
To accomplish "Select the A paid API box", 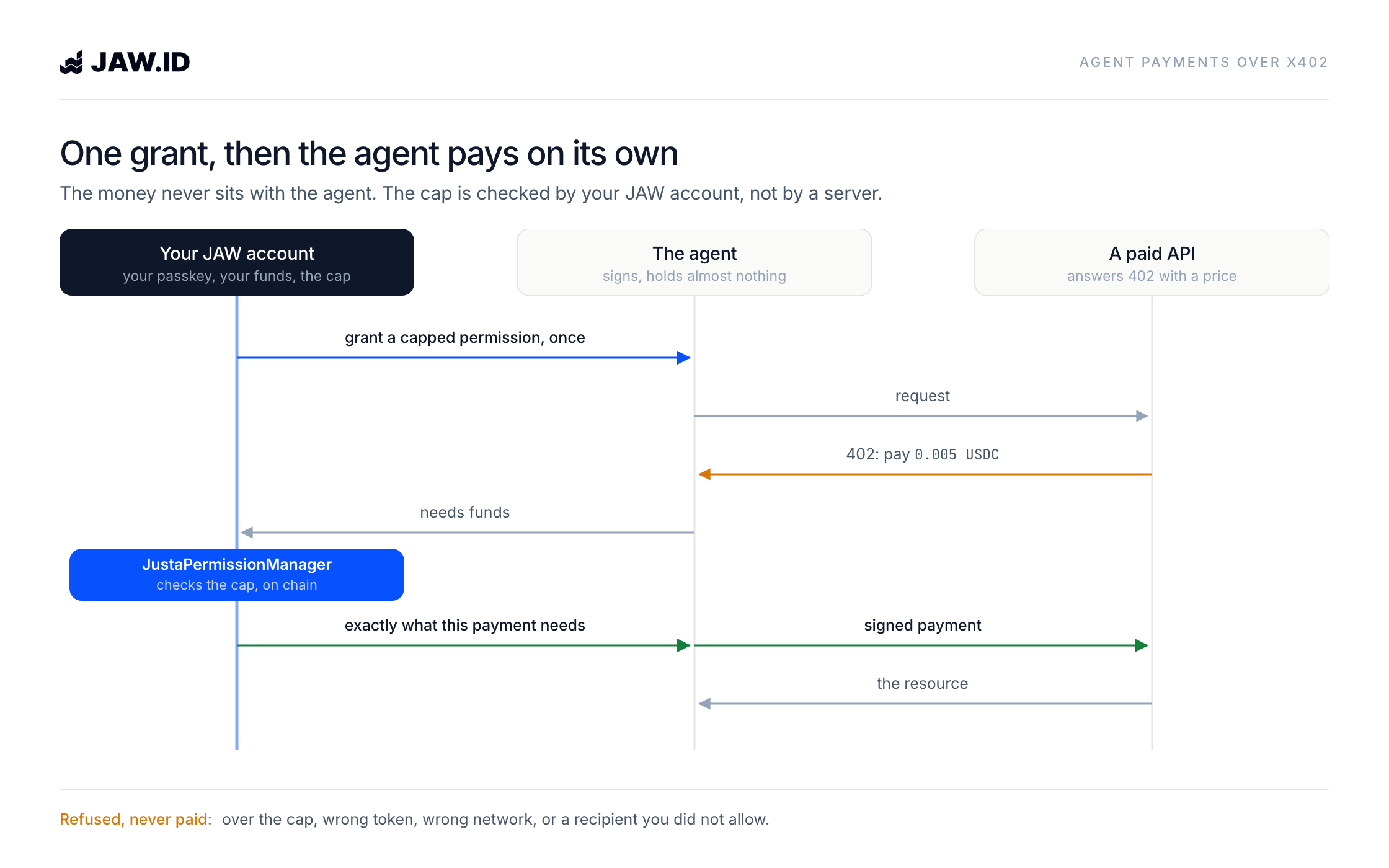I will pos(1152,262).
